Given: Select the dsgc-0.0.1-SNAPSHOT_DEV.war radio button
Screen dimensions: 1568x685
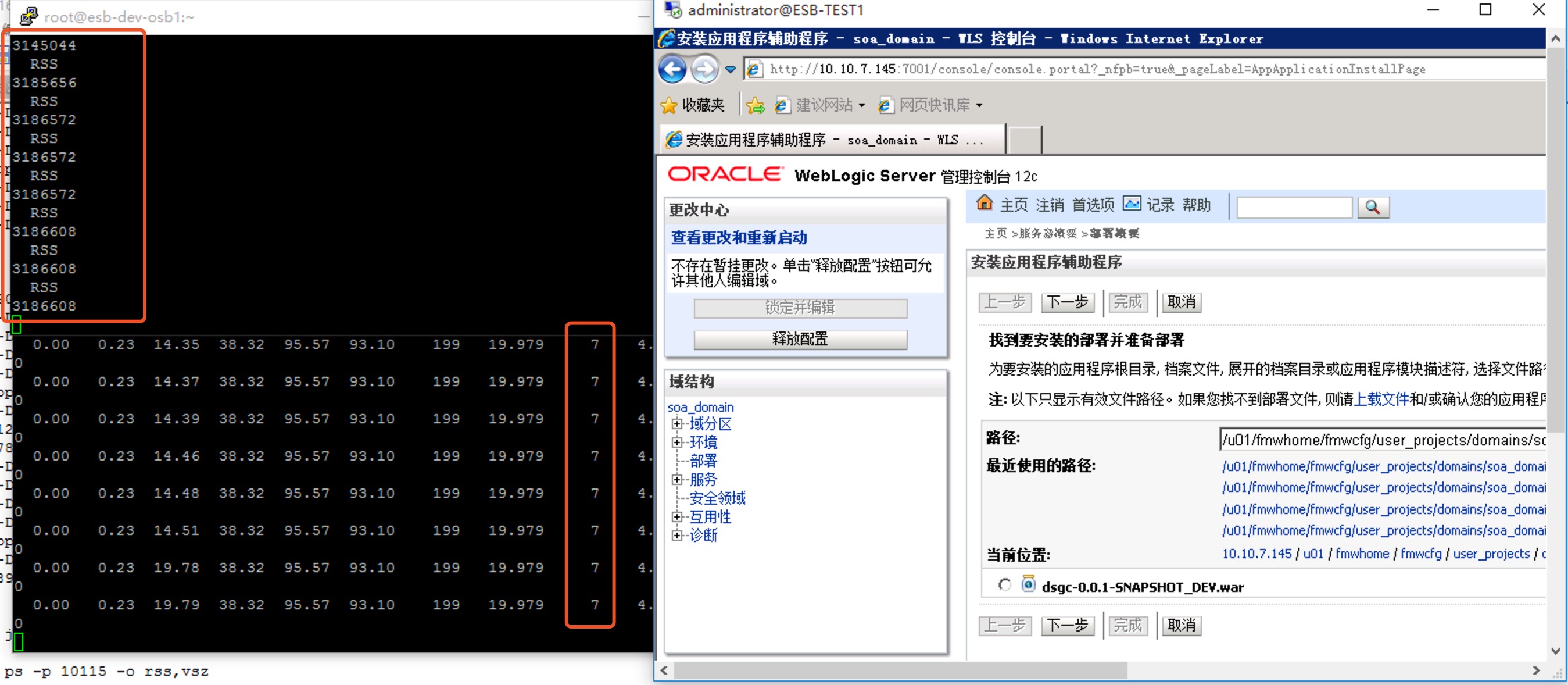Looking at the screenshot, I should (x=1004, y=585).
